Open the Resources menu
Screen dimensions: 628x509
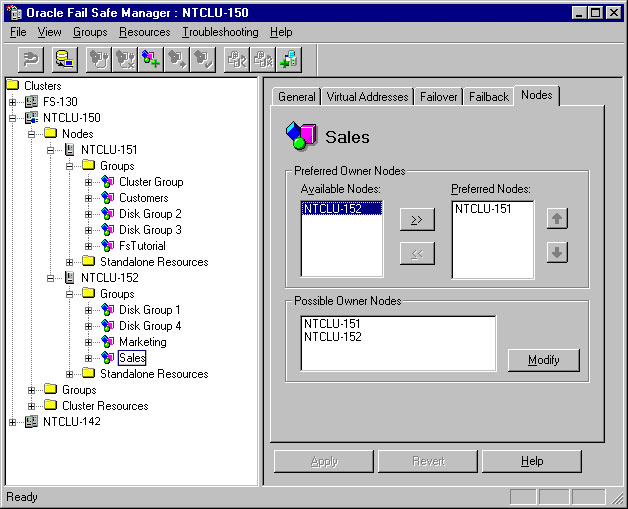145,32
